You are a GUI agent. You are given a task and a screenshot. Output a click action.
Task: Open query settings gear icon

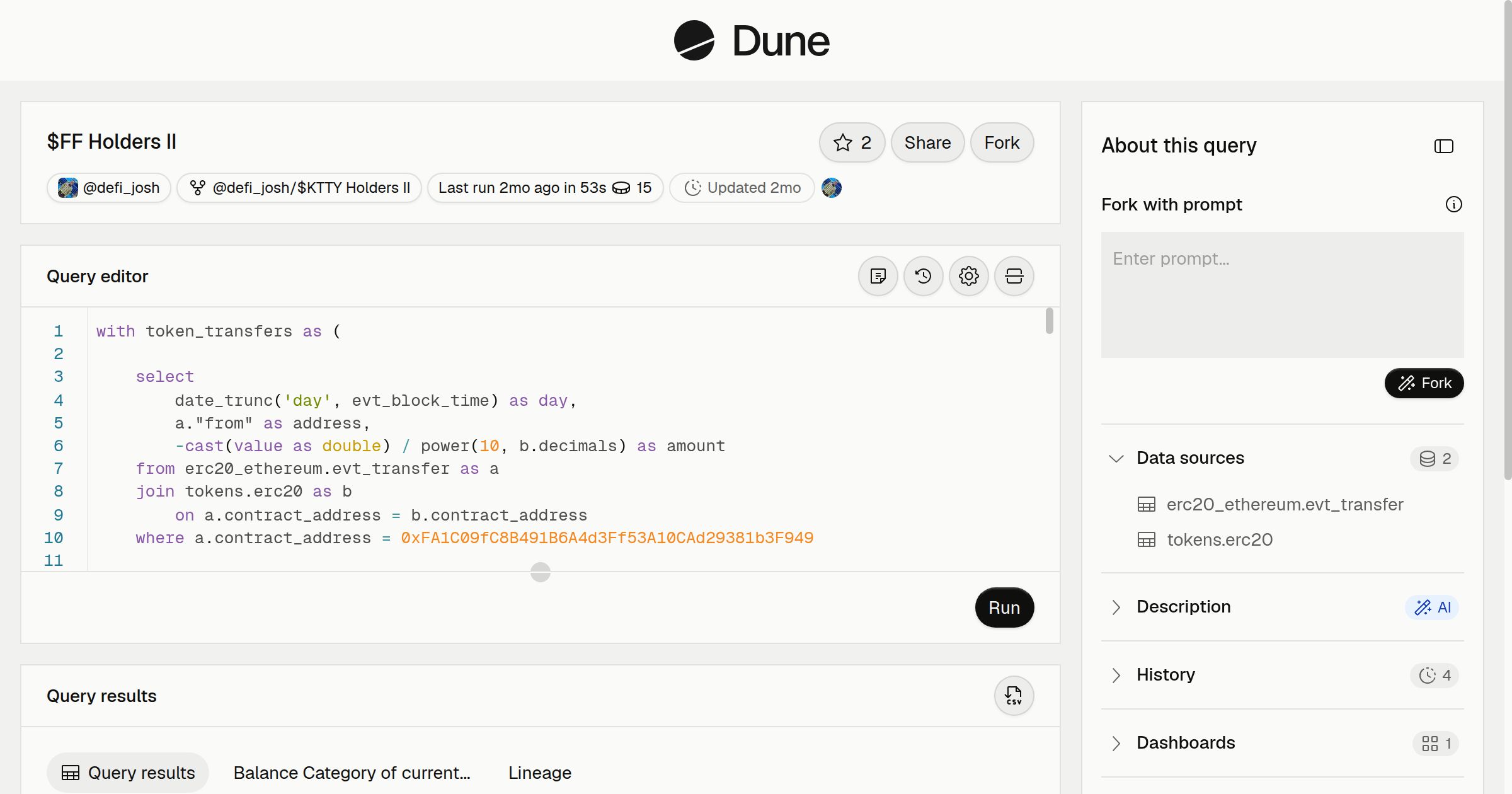[968, 276]
